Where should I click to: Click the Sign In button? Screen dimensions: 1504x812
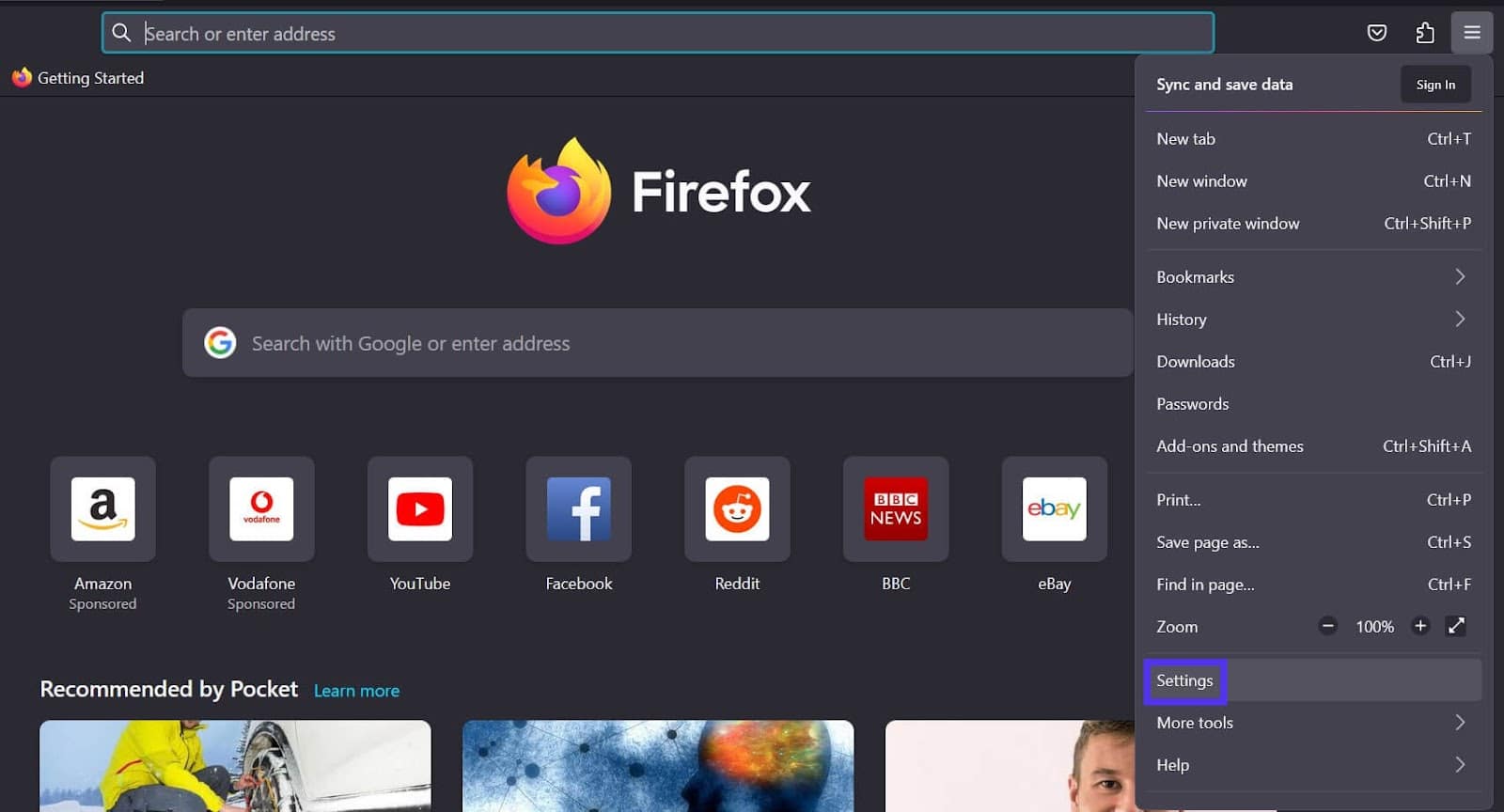click(x=1435, y=85)
